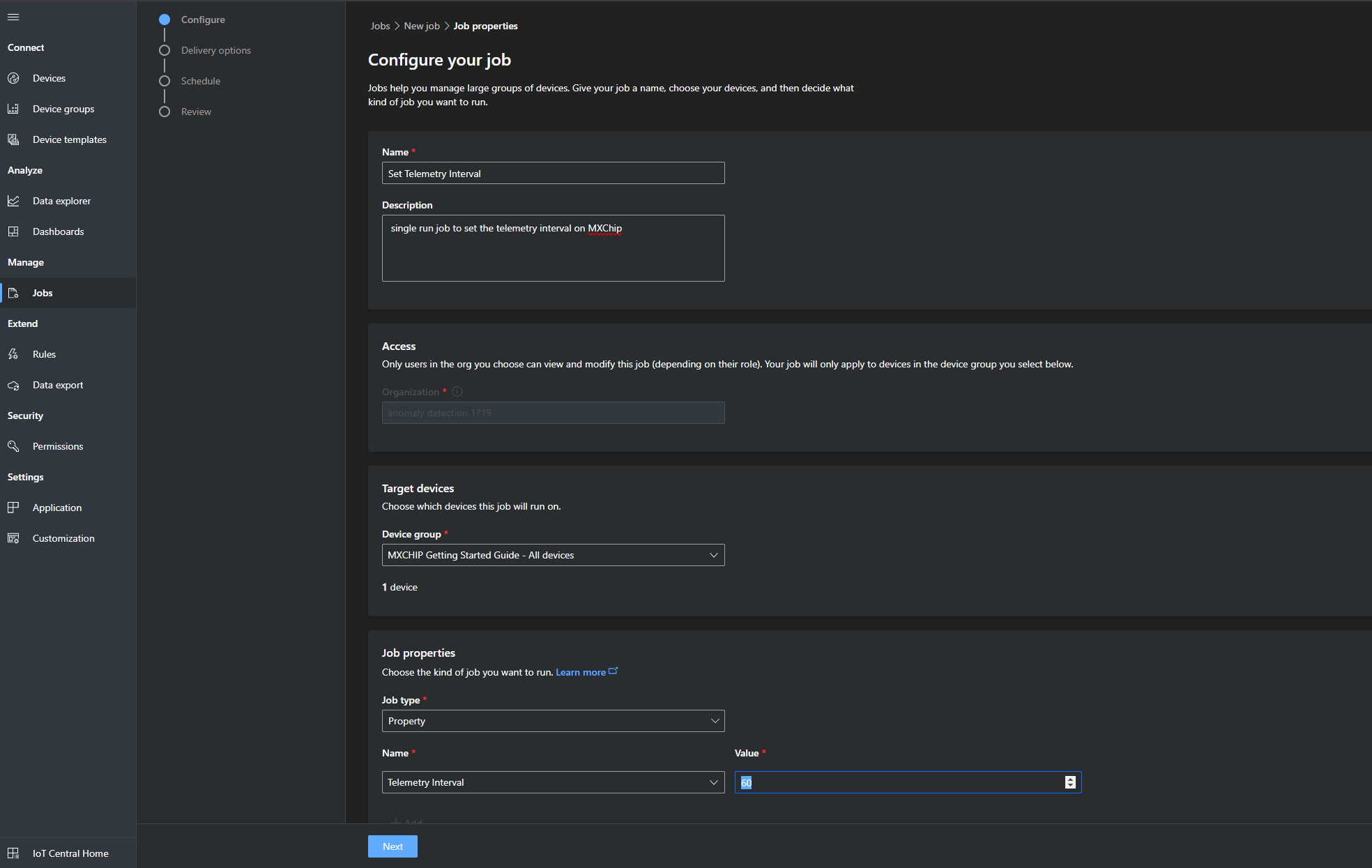Image resolution: width=1372 pixels, height=868 pixels.
Task: Go to IoT Central Home
Action: coord(70,853)
